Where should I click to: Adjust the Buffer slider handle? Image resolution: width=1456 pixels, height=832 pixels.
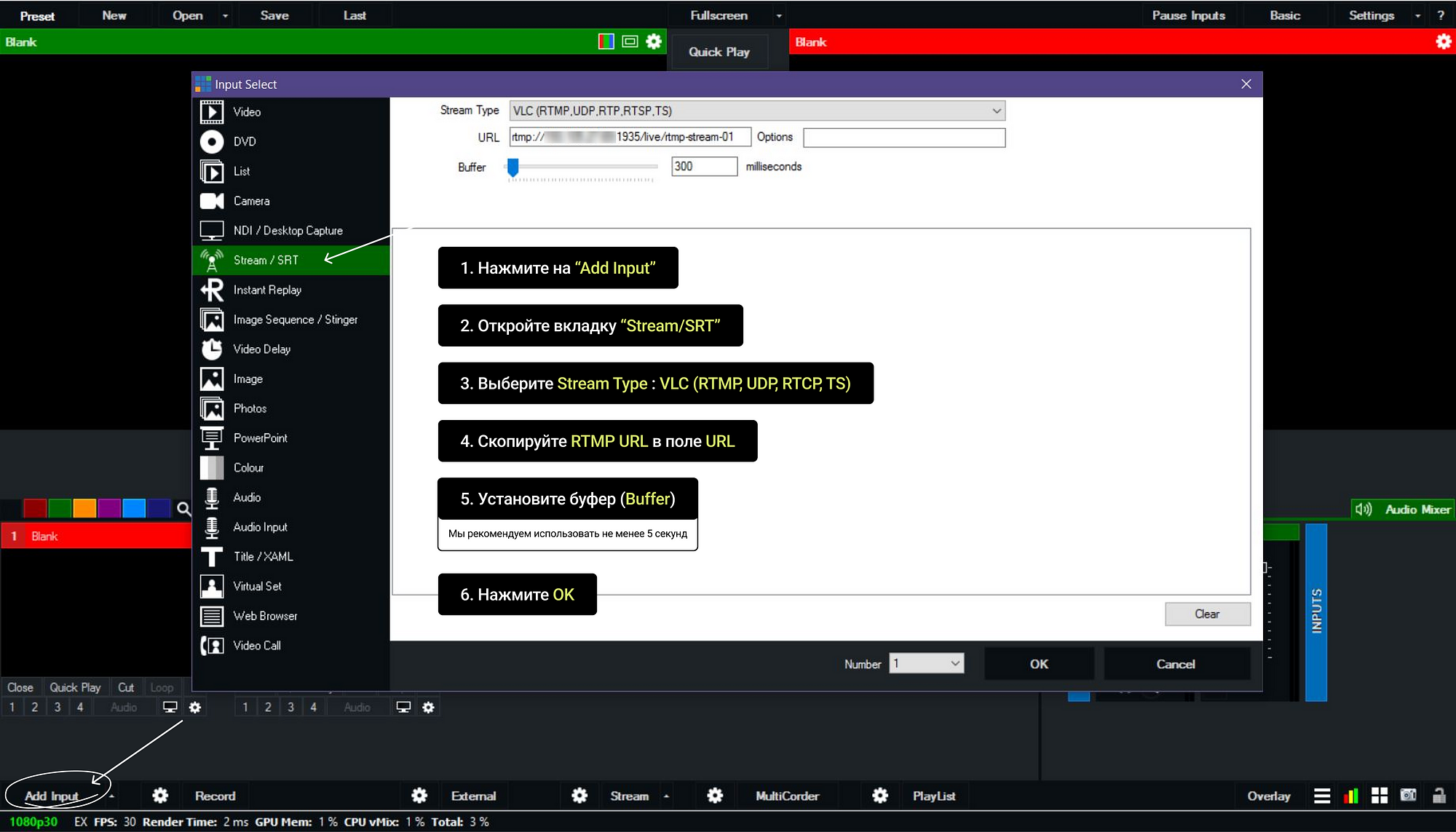(513, 167)
